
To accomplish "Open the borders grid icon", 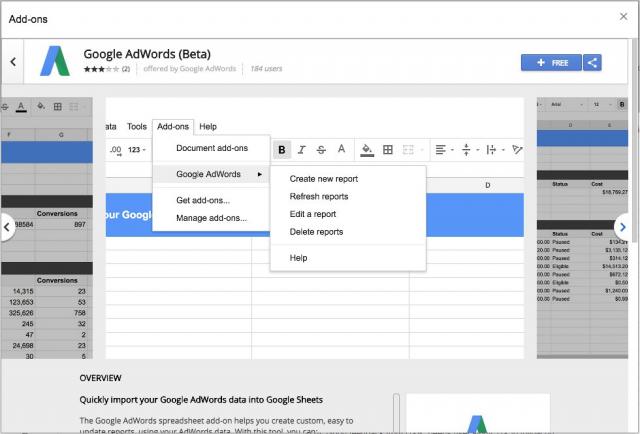I will pos(388,150).
